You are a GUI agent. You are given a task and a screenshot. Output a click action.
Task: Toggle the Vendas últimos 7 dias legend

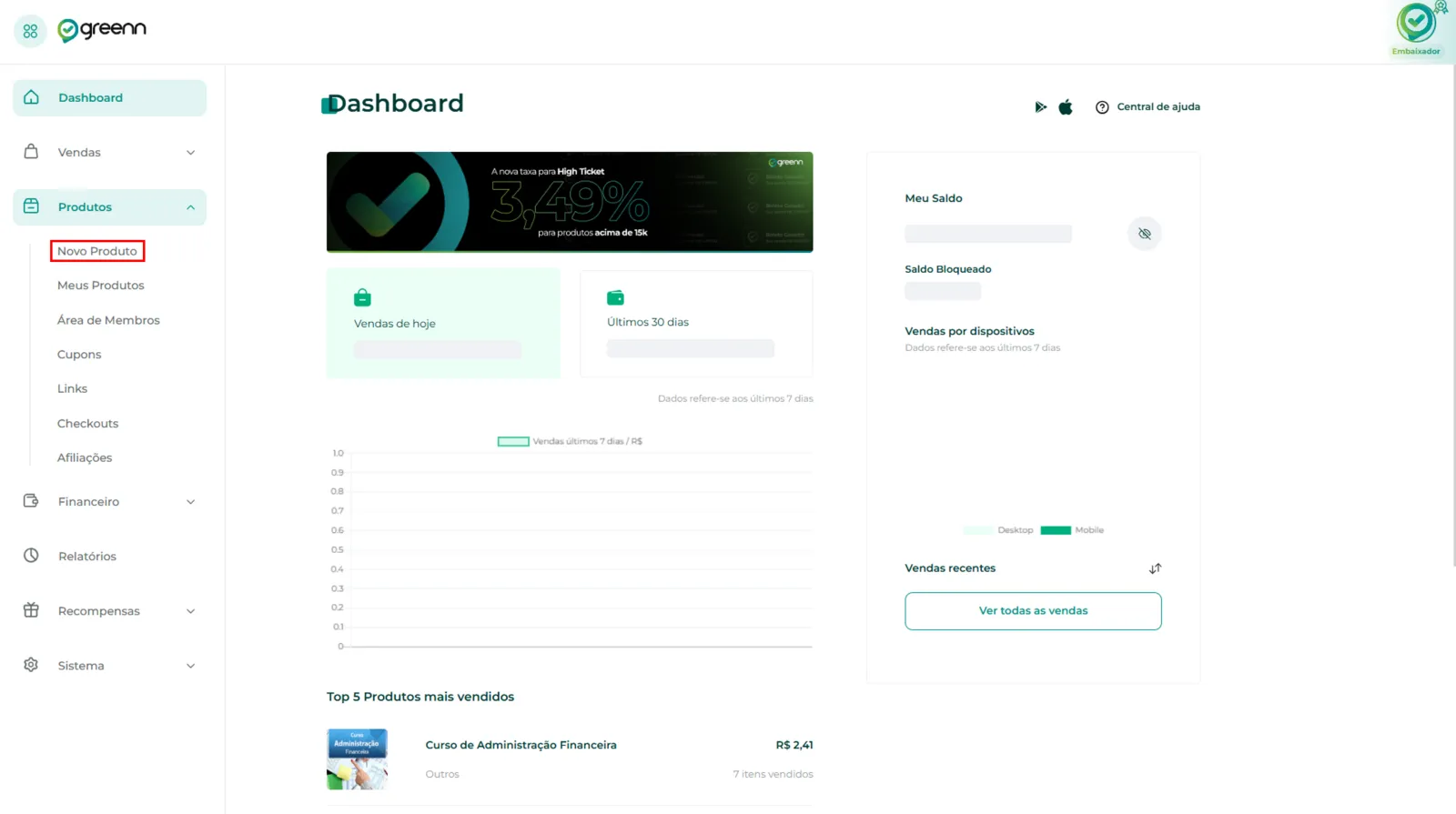pyautogui.click(x=570, y=441)
